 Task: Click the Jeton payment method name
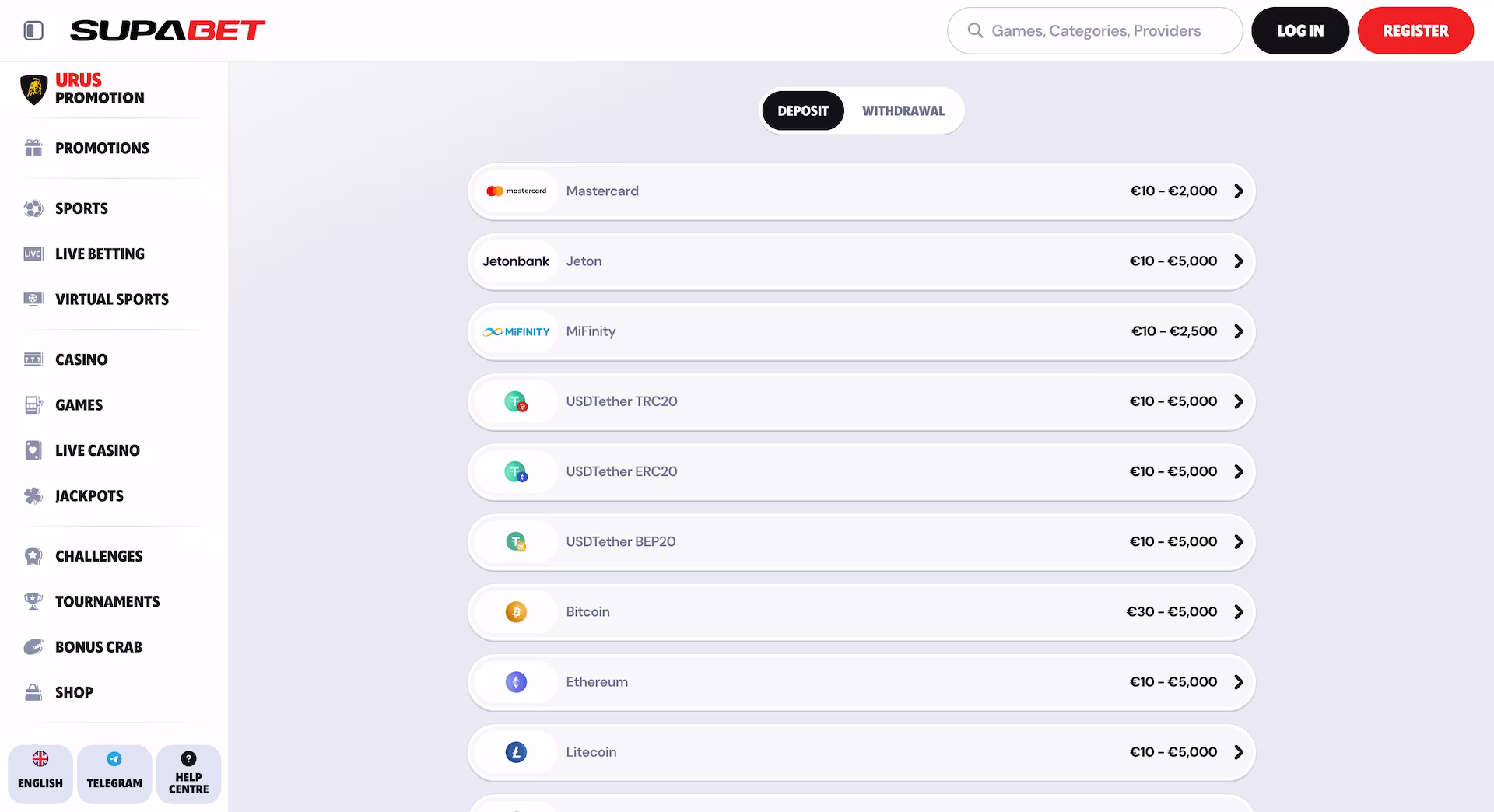(x=584, y=261)
